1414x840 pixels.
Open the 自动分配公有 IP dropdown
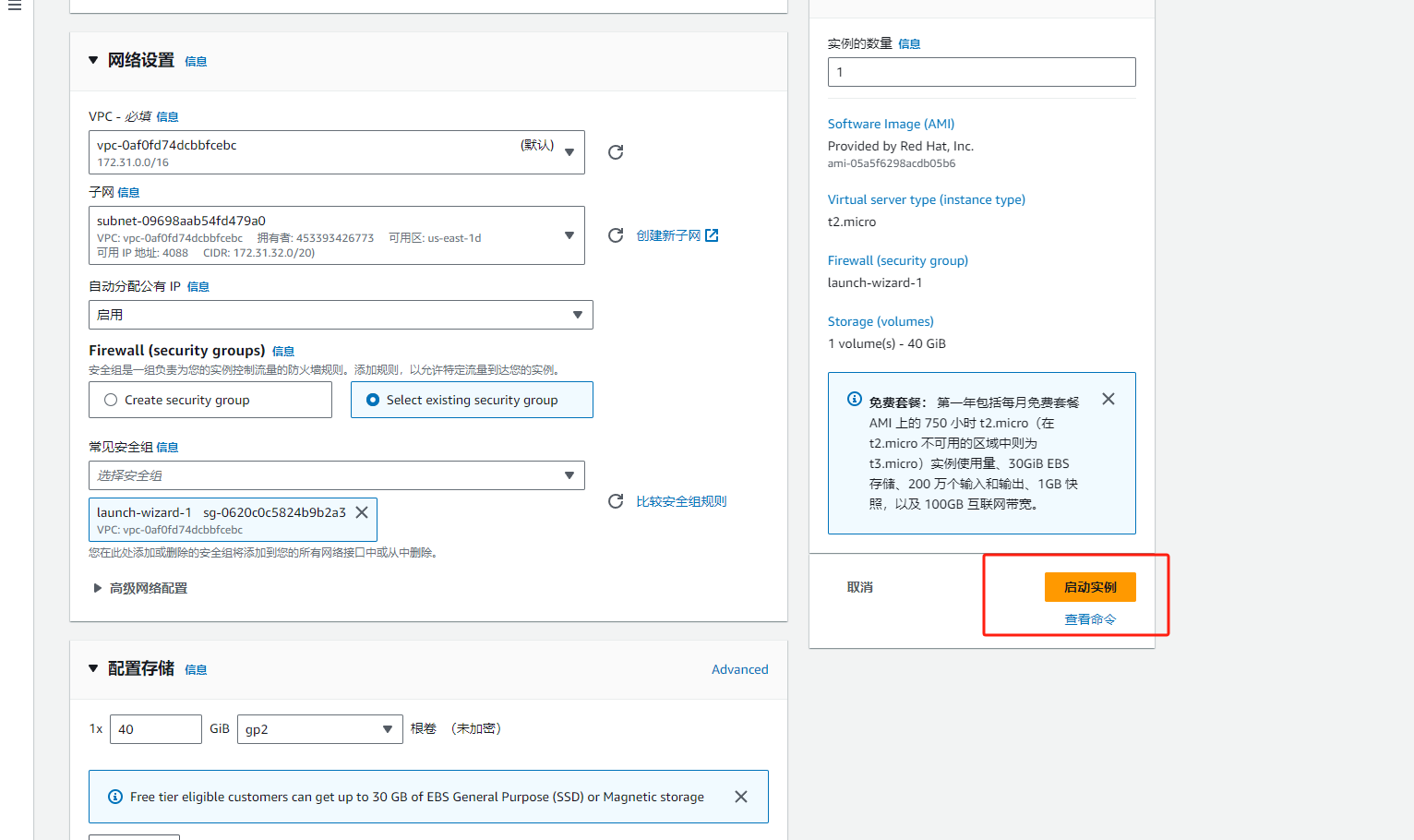point(341,315)
